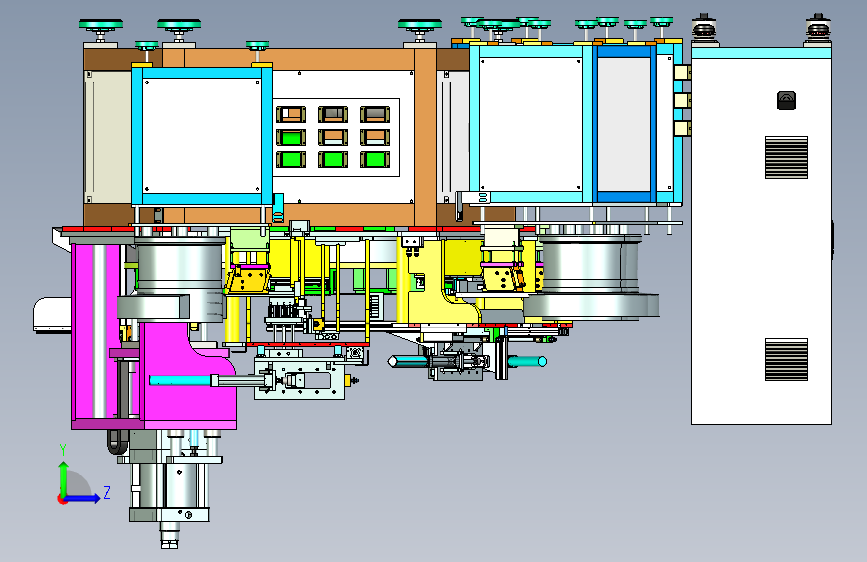
Task: Pick the bottom-right green button in nine-button panel
Action: 374,159
